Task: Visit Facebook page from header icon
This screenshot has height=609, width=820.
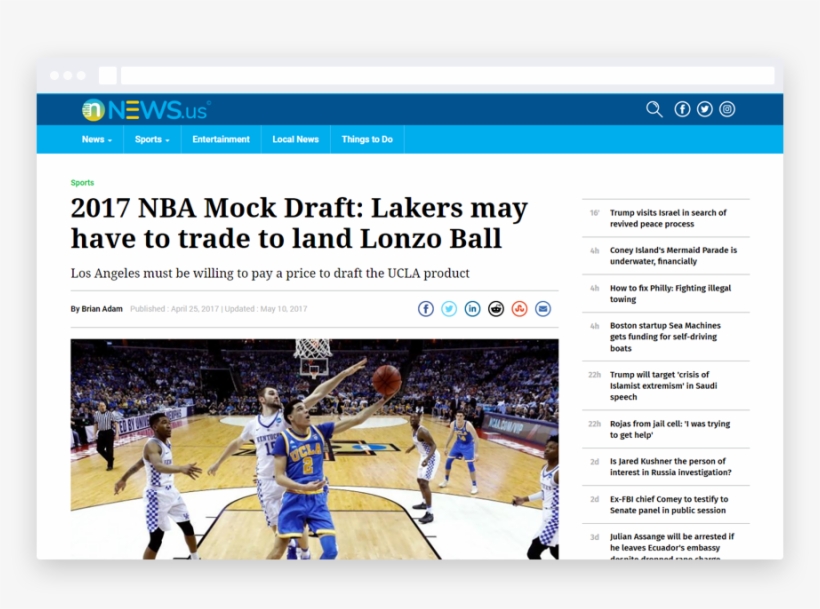Action: [x=682, y=109]
